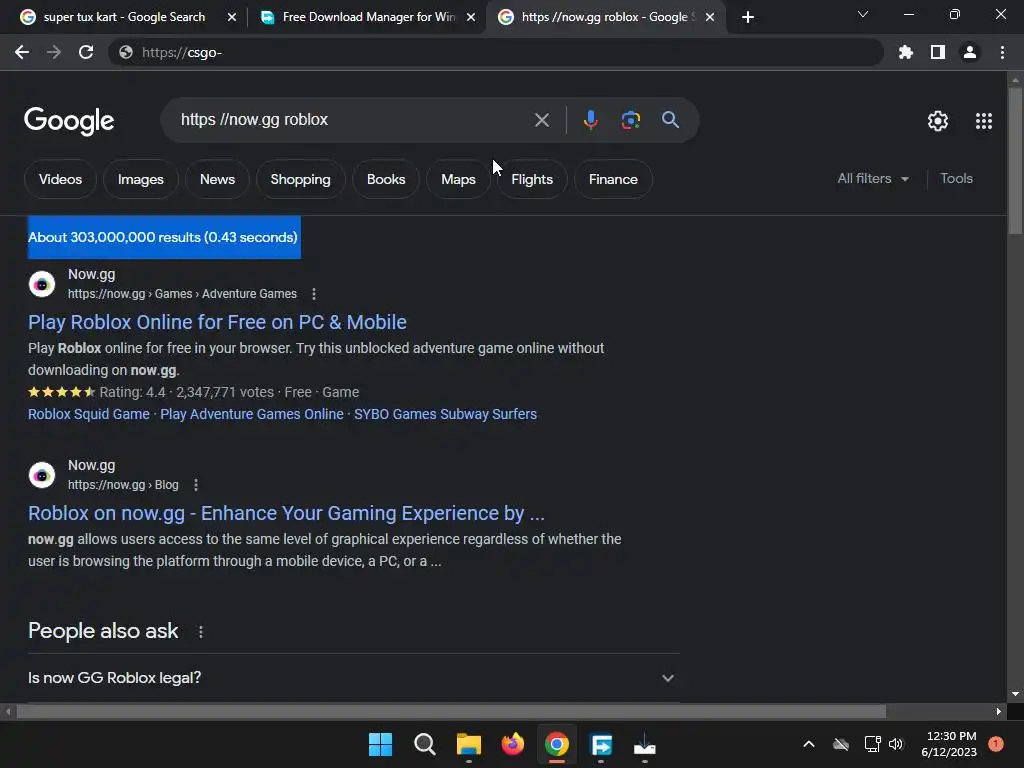Expand 'Is now GG Roblox legal?' question
Image resolution: width=1024 pixels, height=768 pixels.
point(353,678)
